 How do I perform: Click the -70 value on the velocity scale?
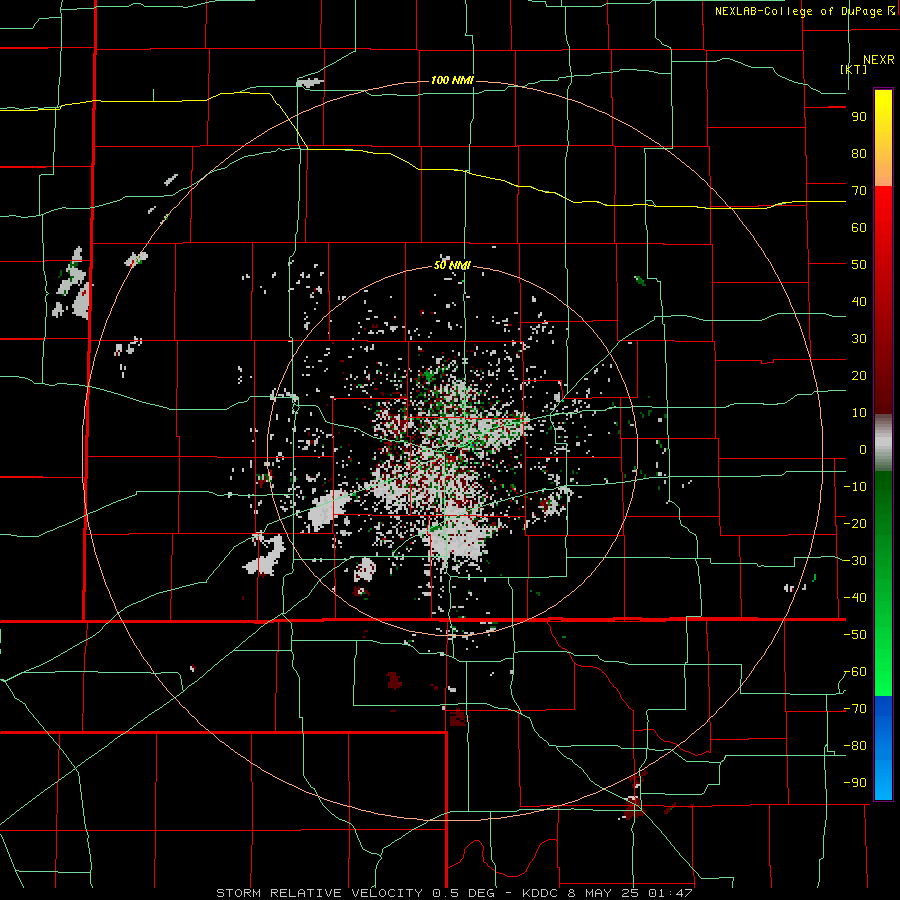[855, 709]
